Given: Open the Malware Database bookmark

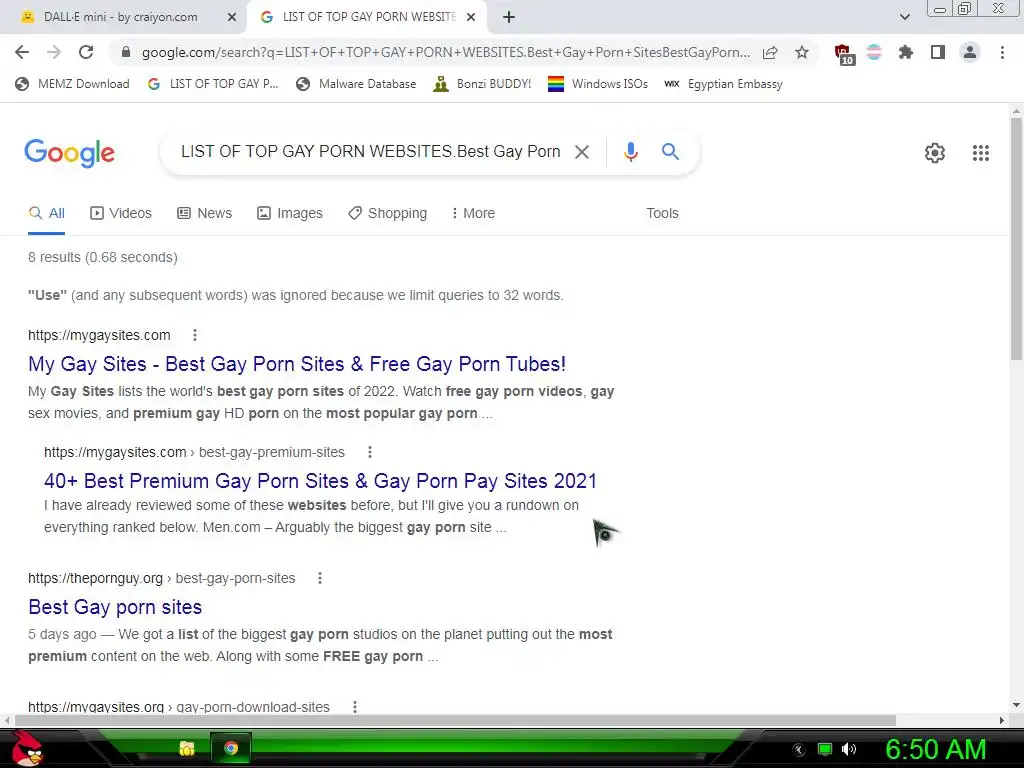Looking at the screenshot, I should coord(356,84).
